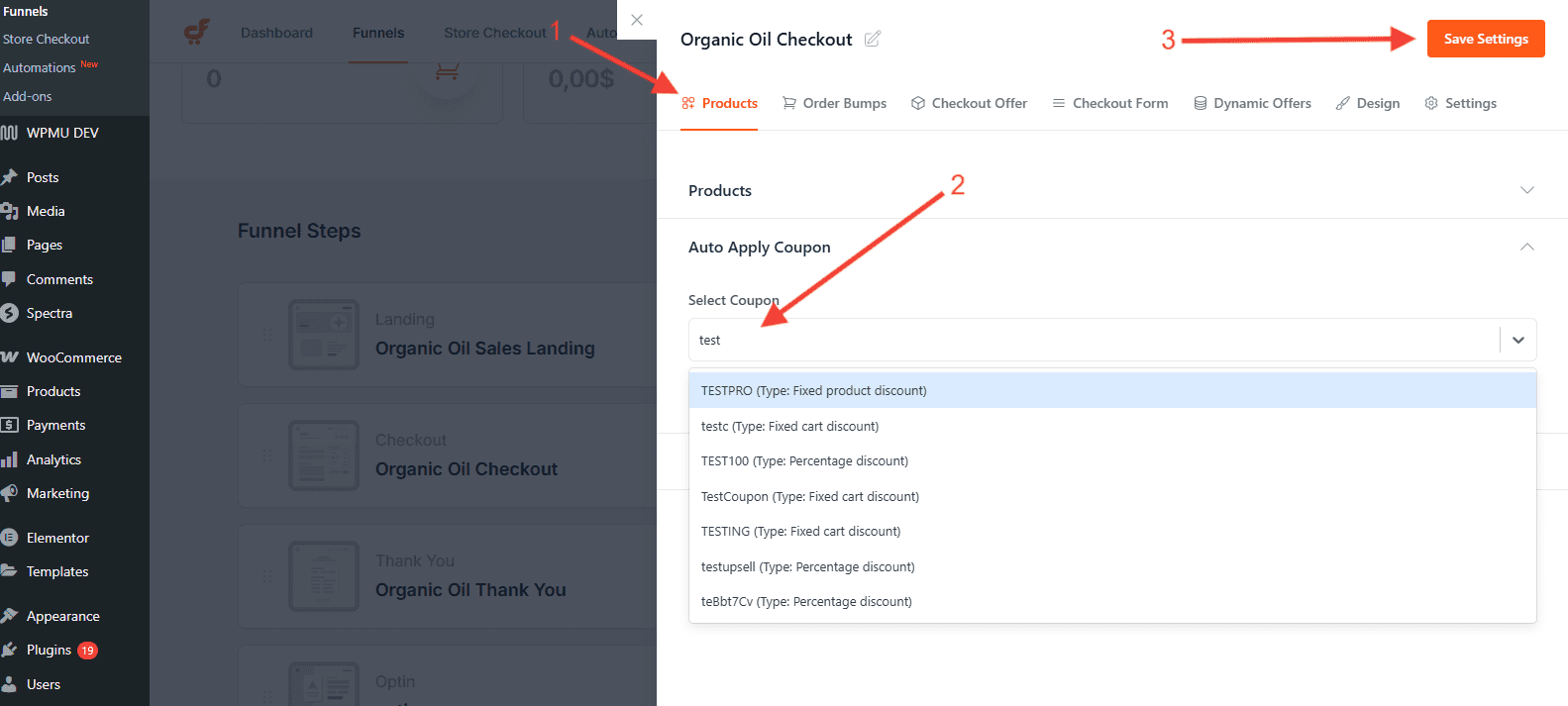Click the Plugins notification badge showing 19
The image size is (1568, 706).
pyautogui.click(x=90, y=650)
